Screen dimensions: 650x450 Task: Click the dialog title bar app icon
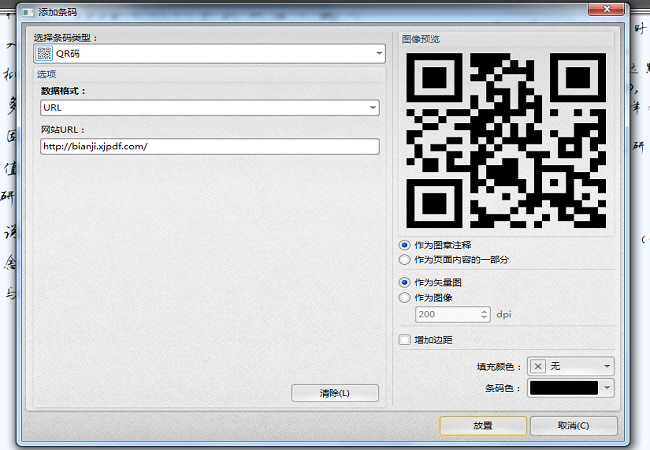coord(28,12)
